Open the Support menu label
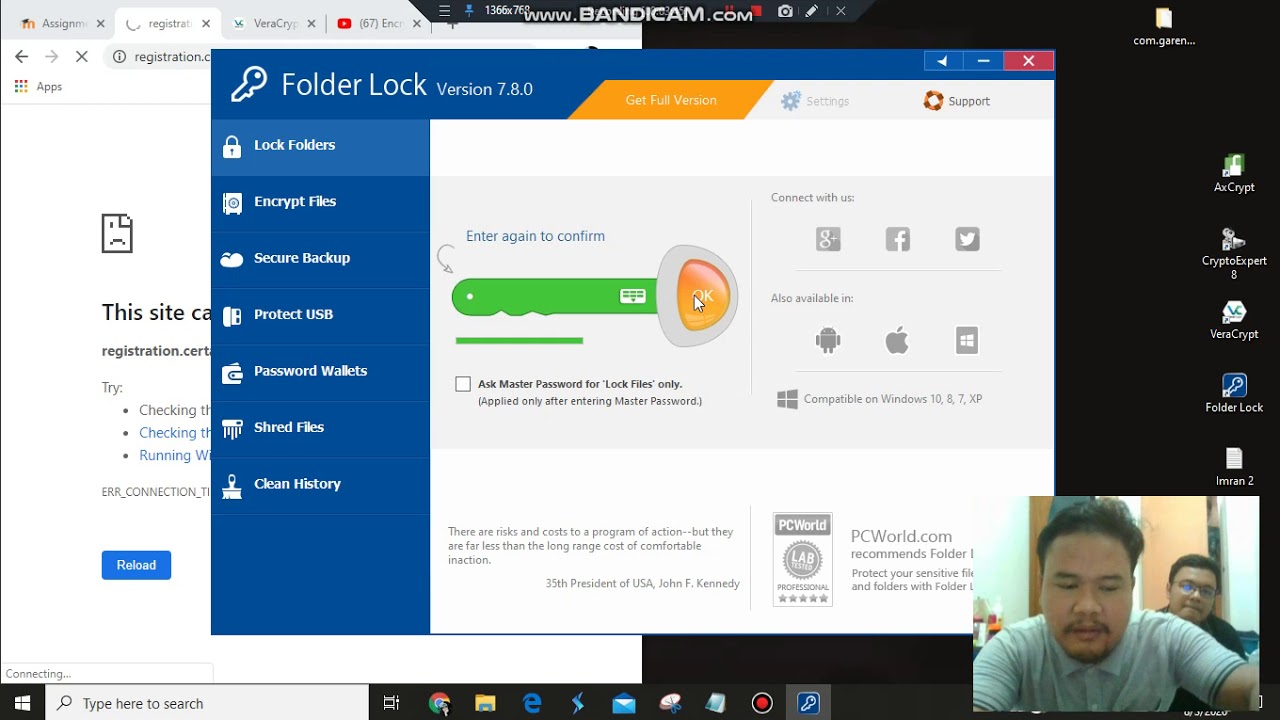 point(969,101)
